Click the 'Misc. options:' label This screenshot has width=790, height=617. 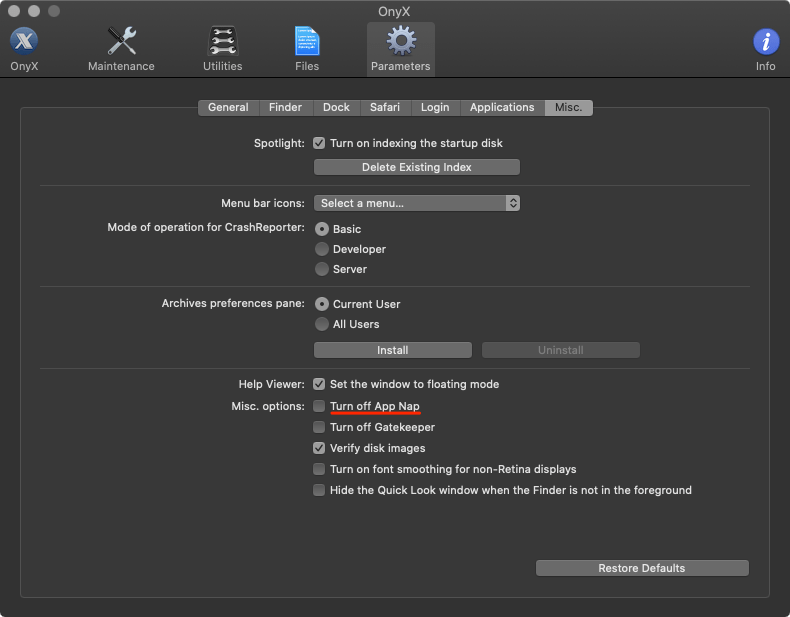point(268,406)
